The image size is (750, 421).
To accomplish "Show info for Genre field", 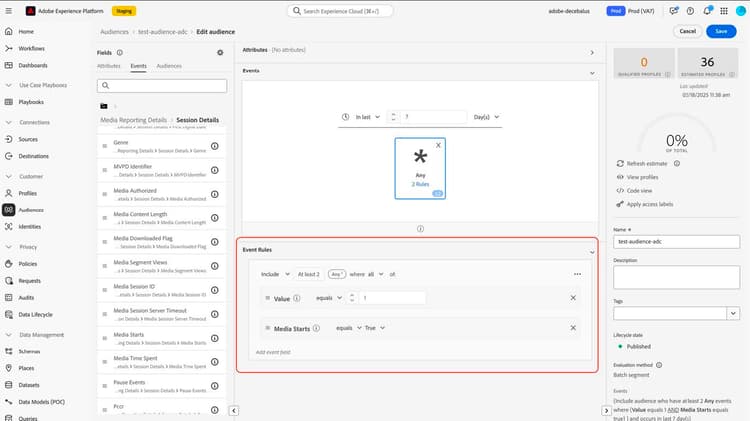I will click(215, 146).
